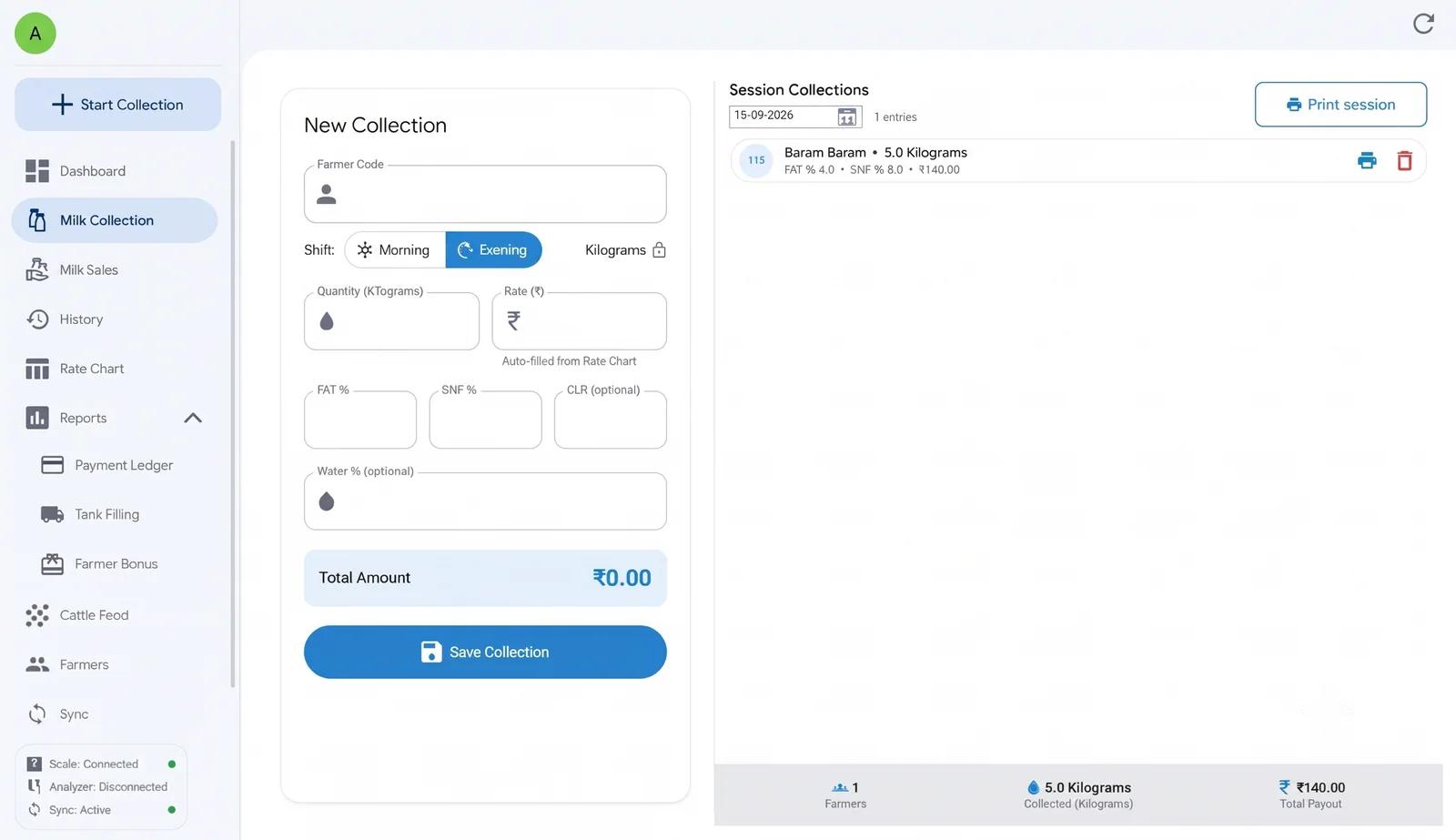Focus the Water % (optional) field
The width and height of the screenshot is (1456, 840).
pos(485,501)
